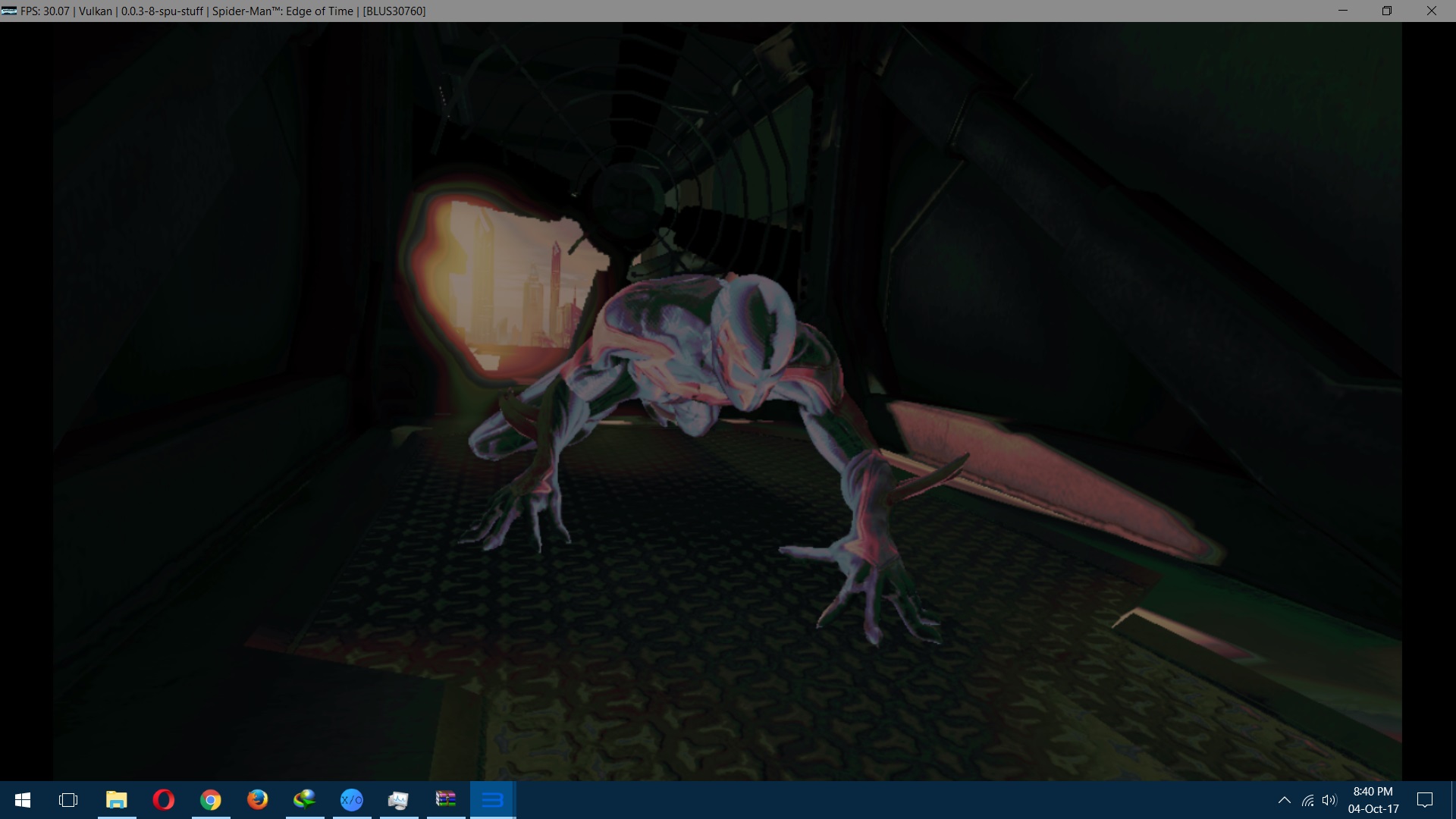Restore down the Spider-Man game window
The height and width of the screenshot is (819, 1456).
pyautogui.click(x=1386, y=11)
